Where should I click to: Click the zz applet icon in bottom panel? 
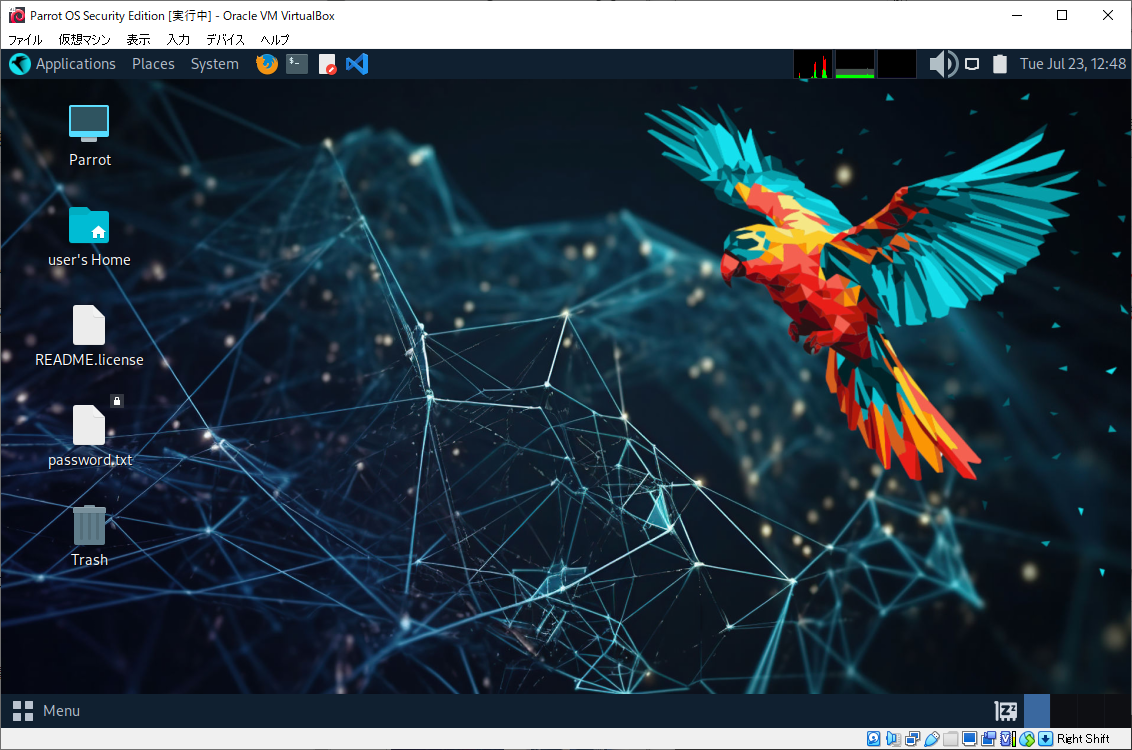1006,711
